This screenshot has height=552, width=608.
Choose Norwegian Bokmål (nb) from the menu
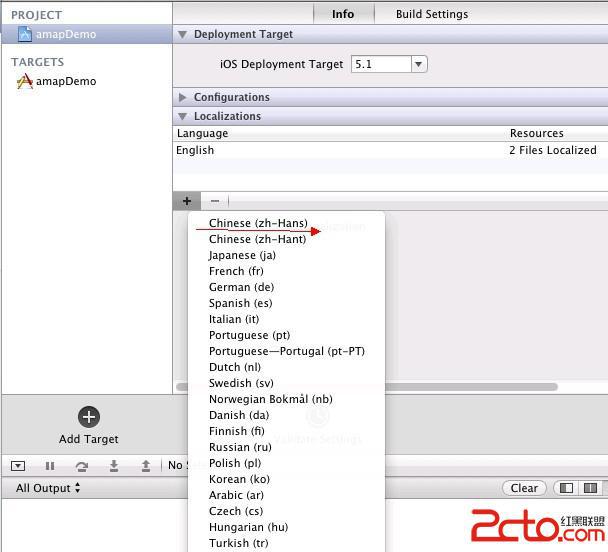[286, 399]
